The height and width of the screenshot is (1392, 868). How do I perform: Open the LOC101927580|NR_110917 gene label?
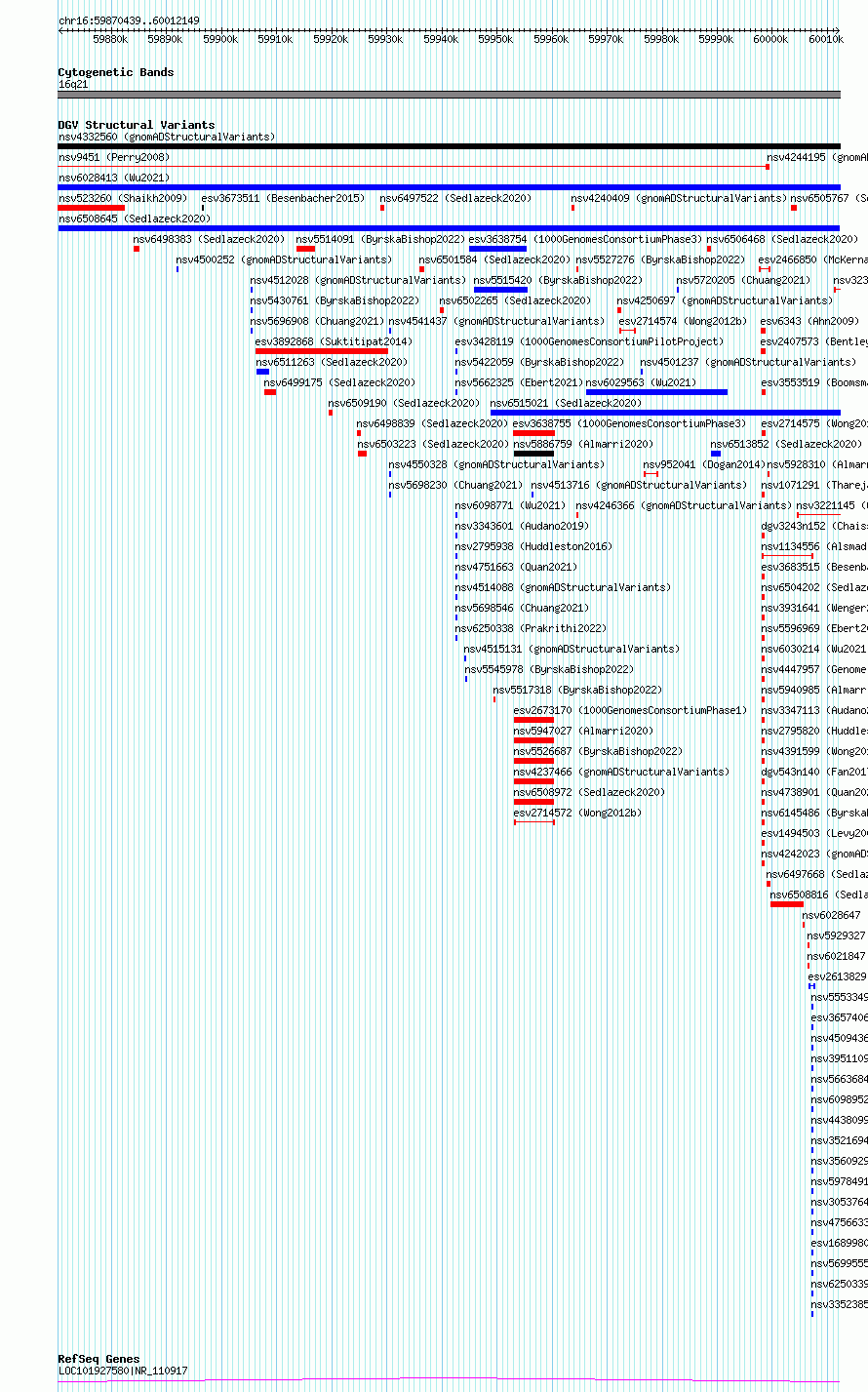pos(123,1371)
